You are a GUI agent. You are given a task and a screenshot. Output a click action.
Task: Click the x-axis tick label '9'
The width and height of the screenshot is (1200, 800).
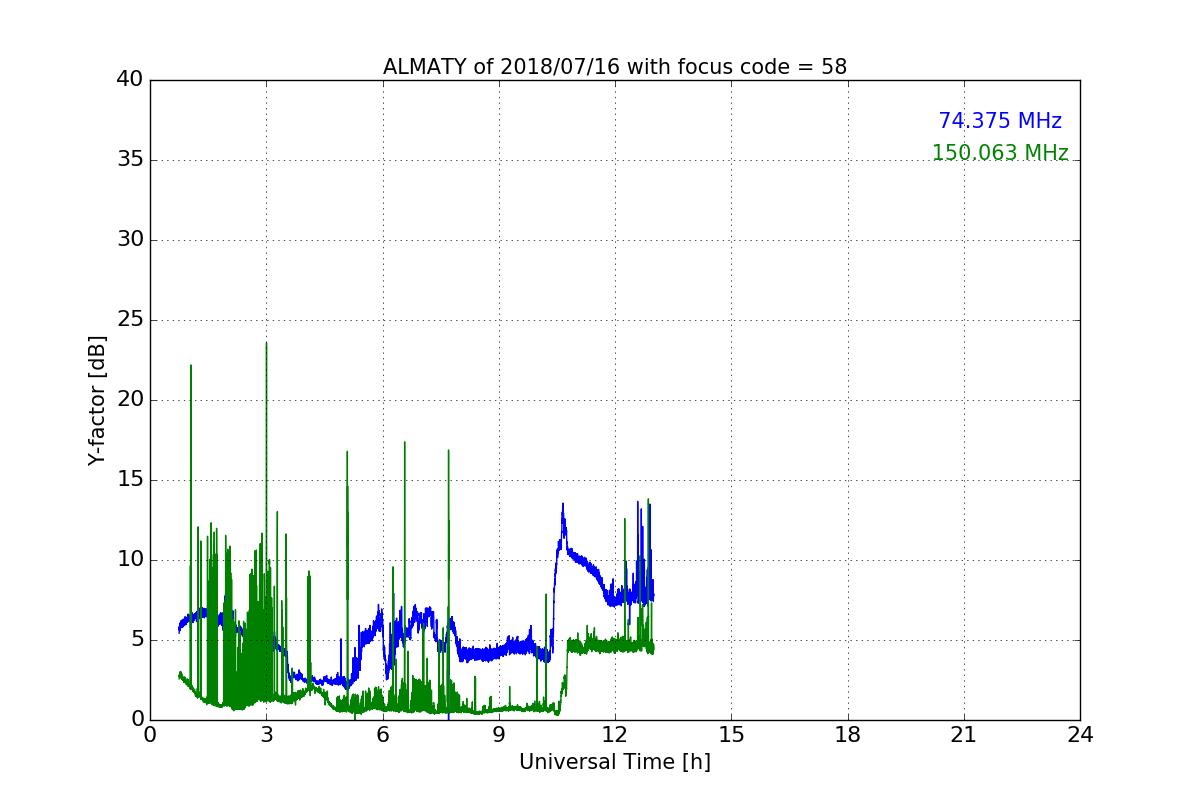tap(499, 735)
